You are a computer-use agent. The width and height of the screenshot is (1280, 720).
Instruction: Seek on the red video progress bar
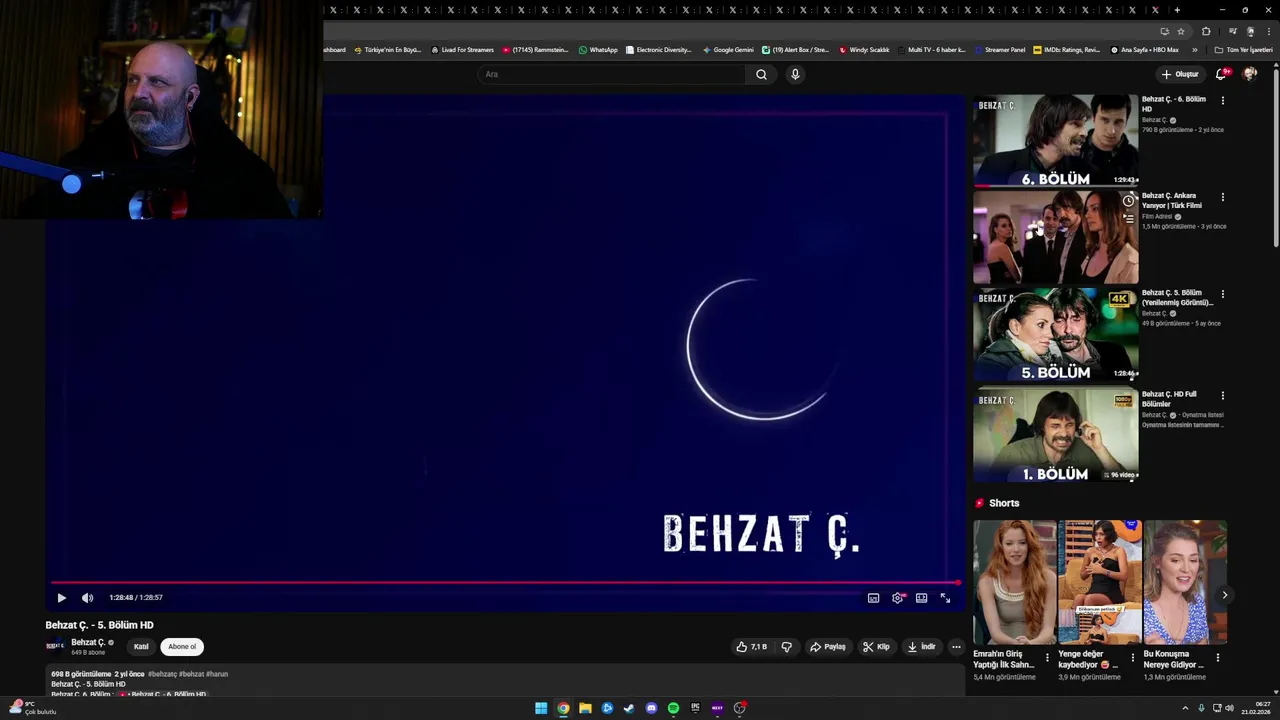[x=505, y=582]
